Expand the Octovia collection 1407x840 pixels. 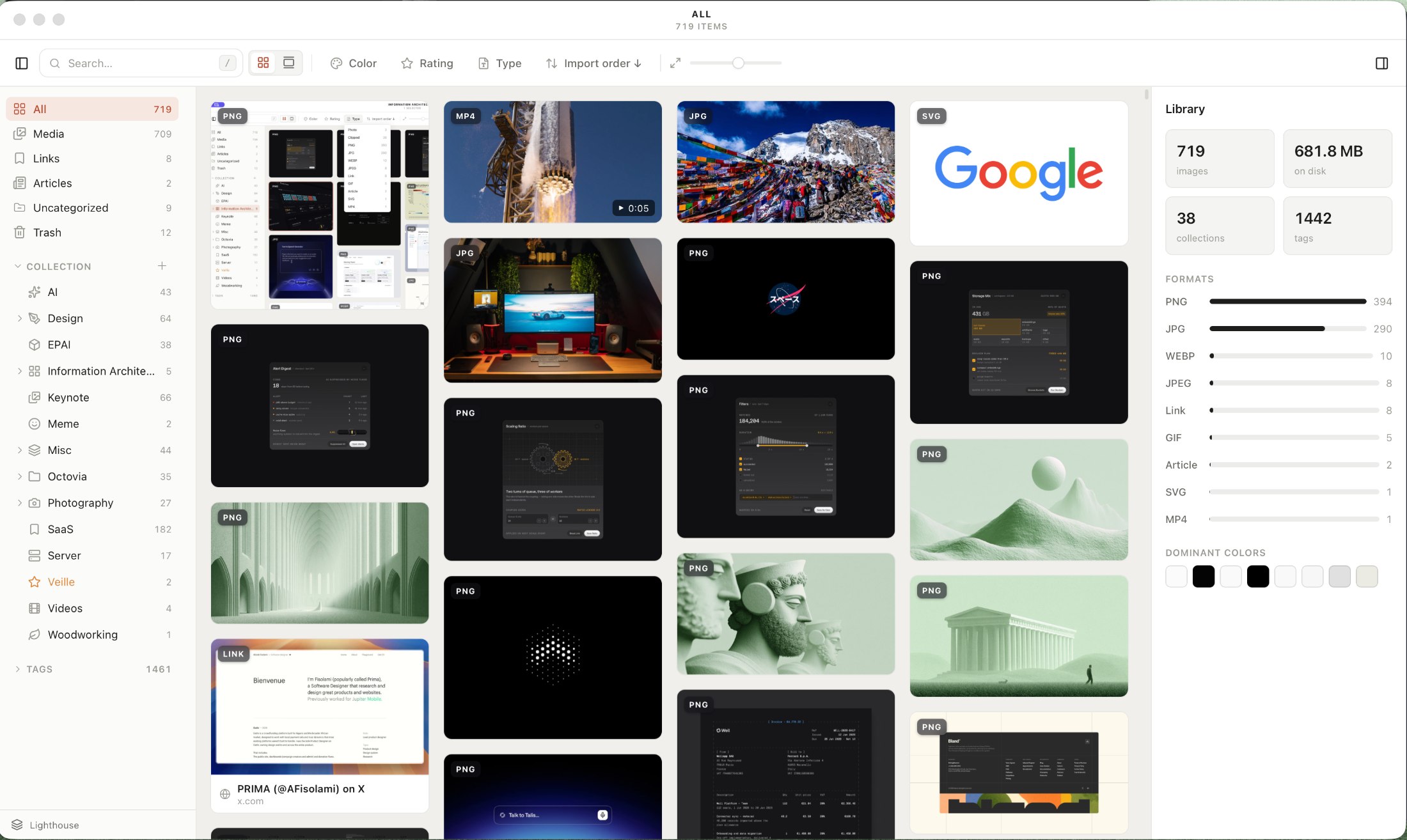[x=20, y=476]
